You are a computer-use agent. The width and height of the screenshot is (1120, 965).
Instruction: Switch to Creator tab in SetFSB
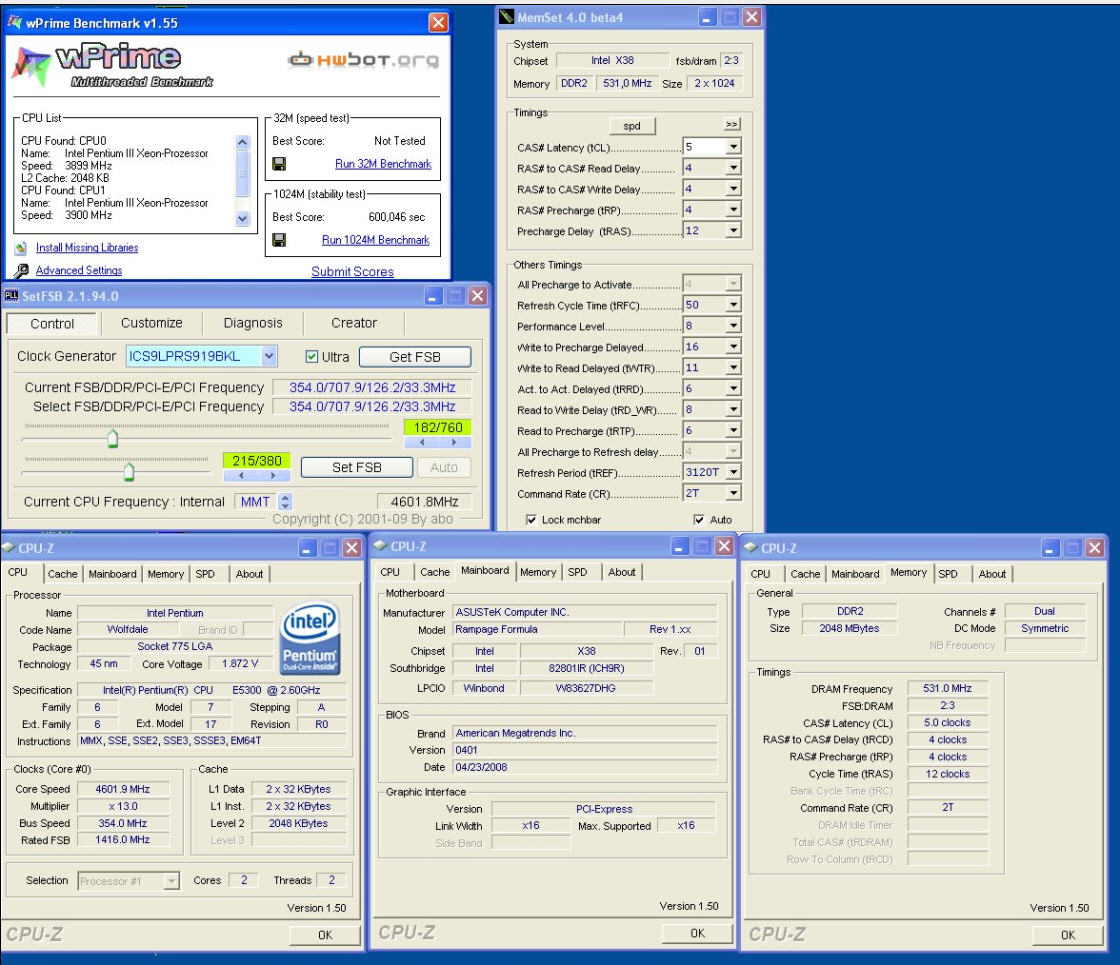354,323
